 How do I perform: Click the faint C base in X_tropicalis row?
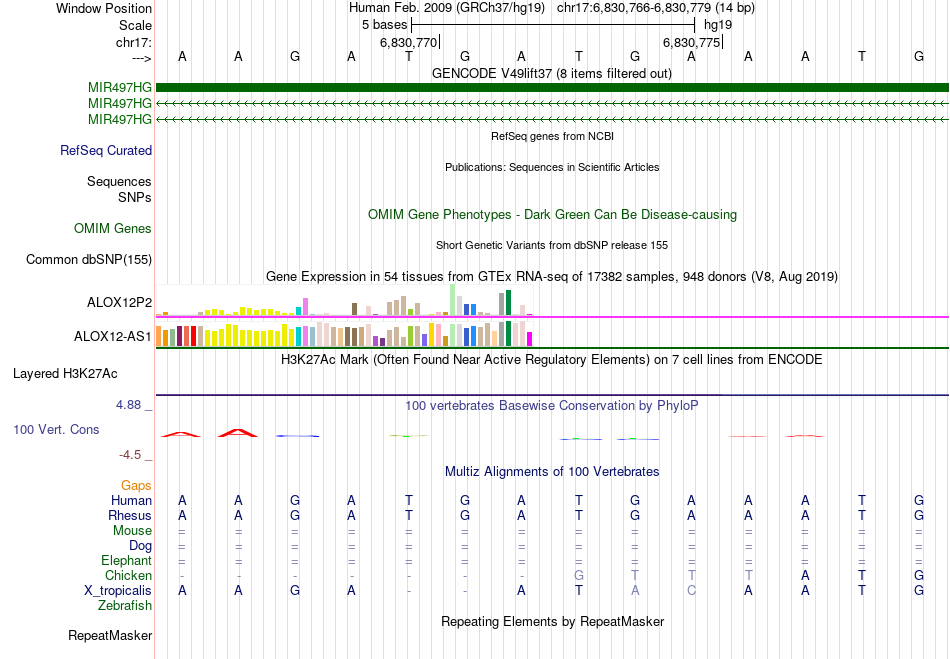click(x=691, y=591)
